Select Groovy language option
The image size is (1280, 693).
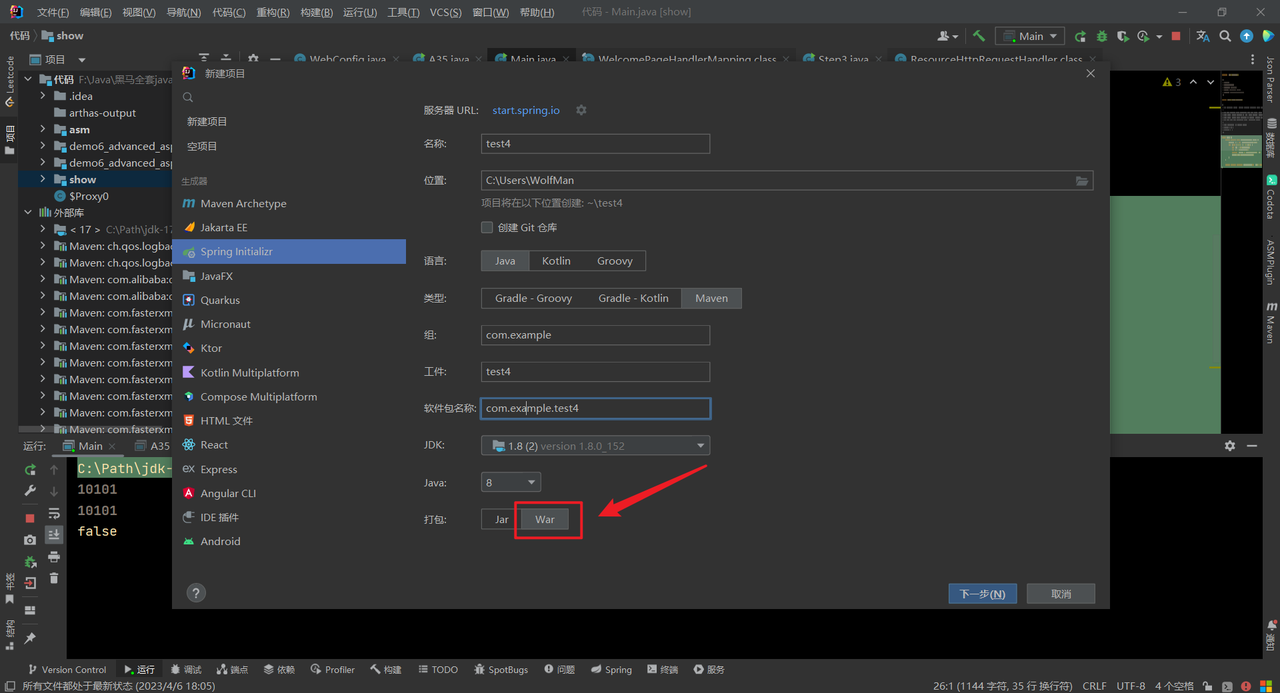(615, 261)
